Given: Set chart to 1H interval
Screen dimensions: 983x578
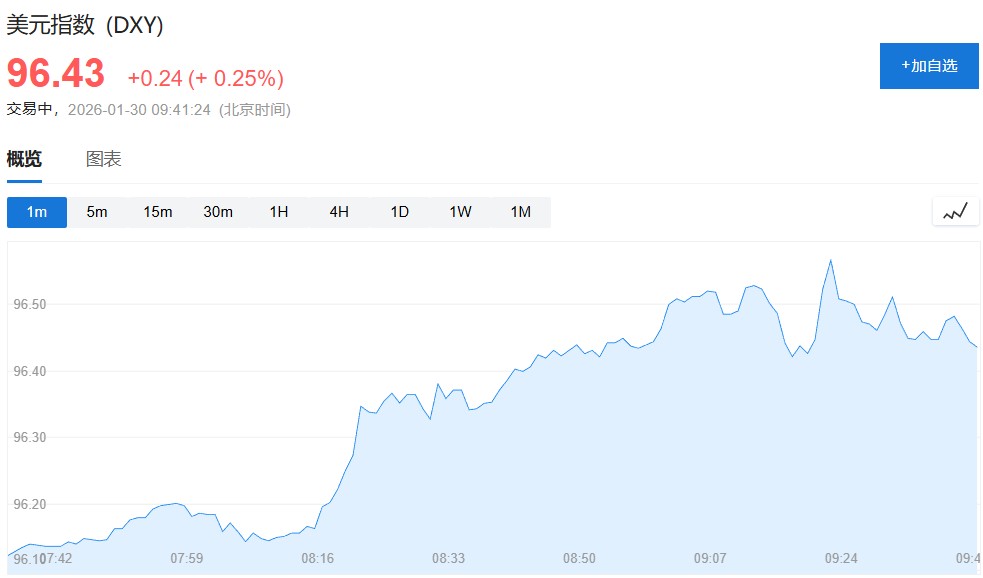Looking at the screenshot, I should (x=279, y=212).
